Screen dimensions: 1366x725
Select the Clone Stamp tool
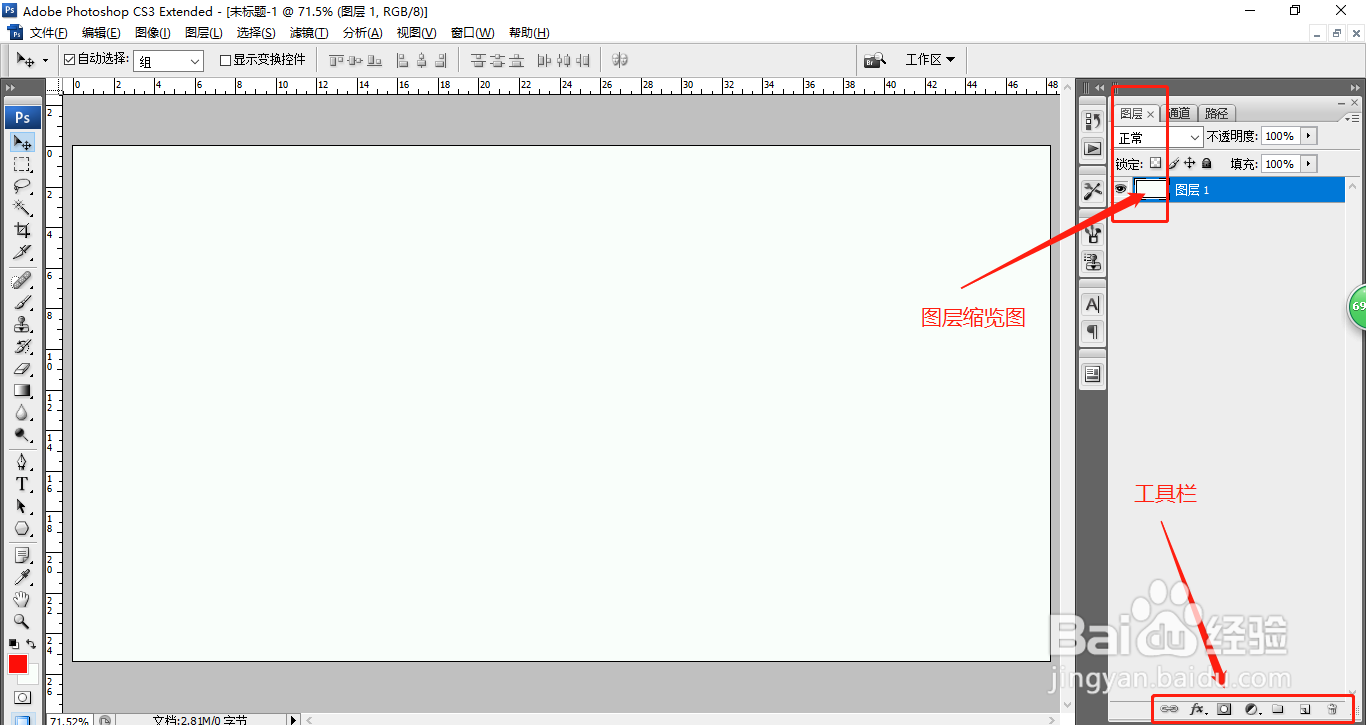pos(22,324)
